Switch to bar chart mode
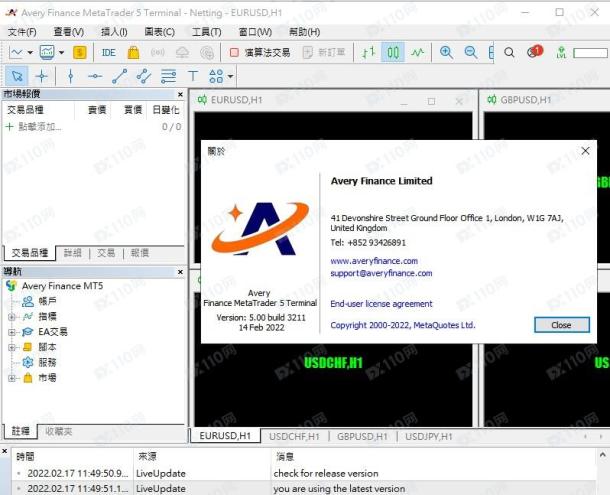This screenshot has width=610, height=495. pos(368,52)
